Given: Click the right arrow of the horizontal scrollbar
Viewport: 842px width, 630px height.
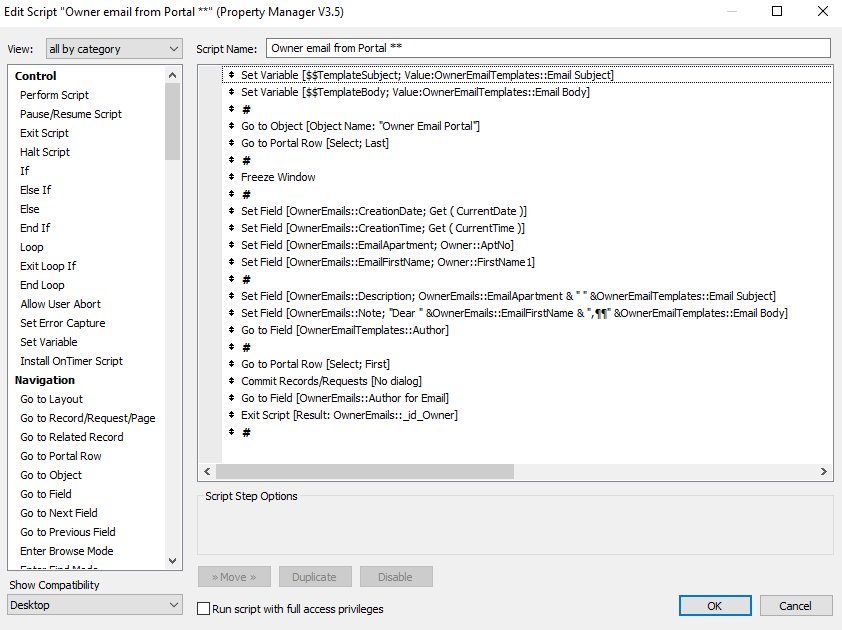Looking at the screenshot, I should (824, 472).
